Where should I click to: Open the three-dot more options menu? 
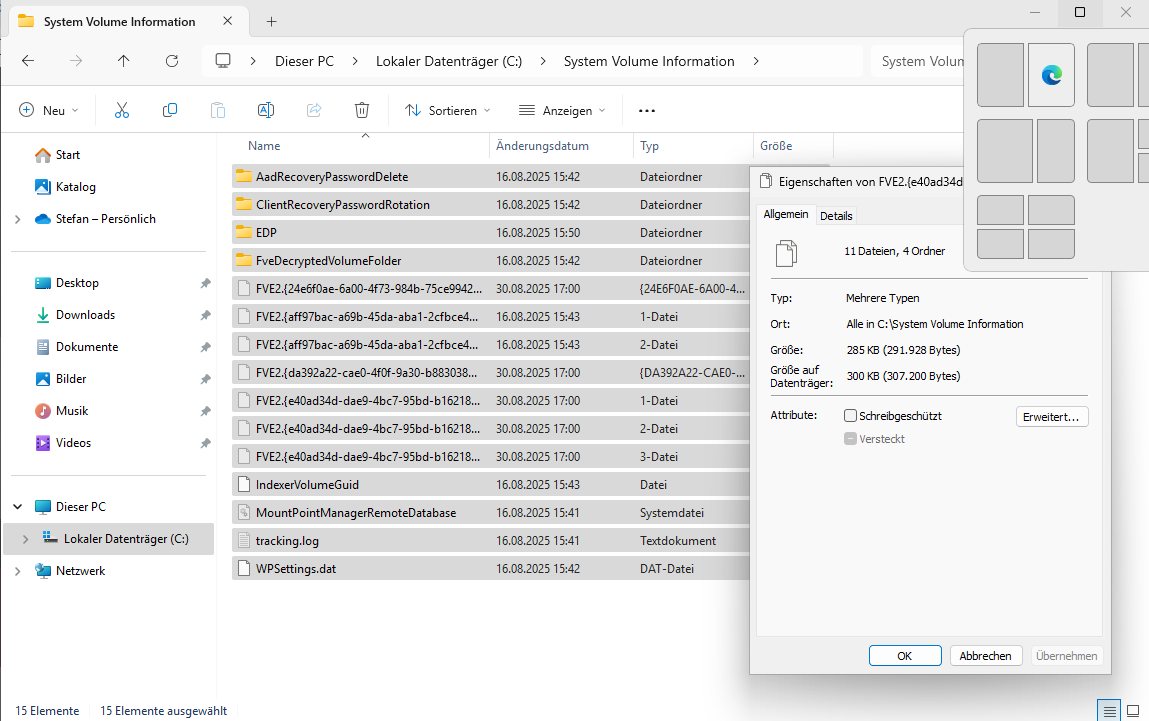pyautogui.click(x=646, y=111)
